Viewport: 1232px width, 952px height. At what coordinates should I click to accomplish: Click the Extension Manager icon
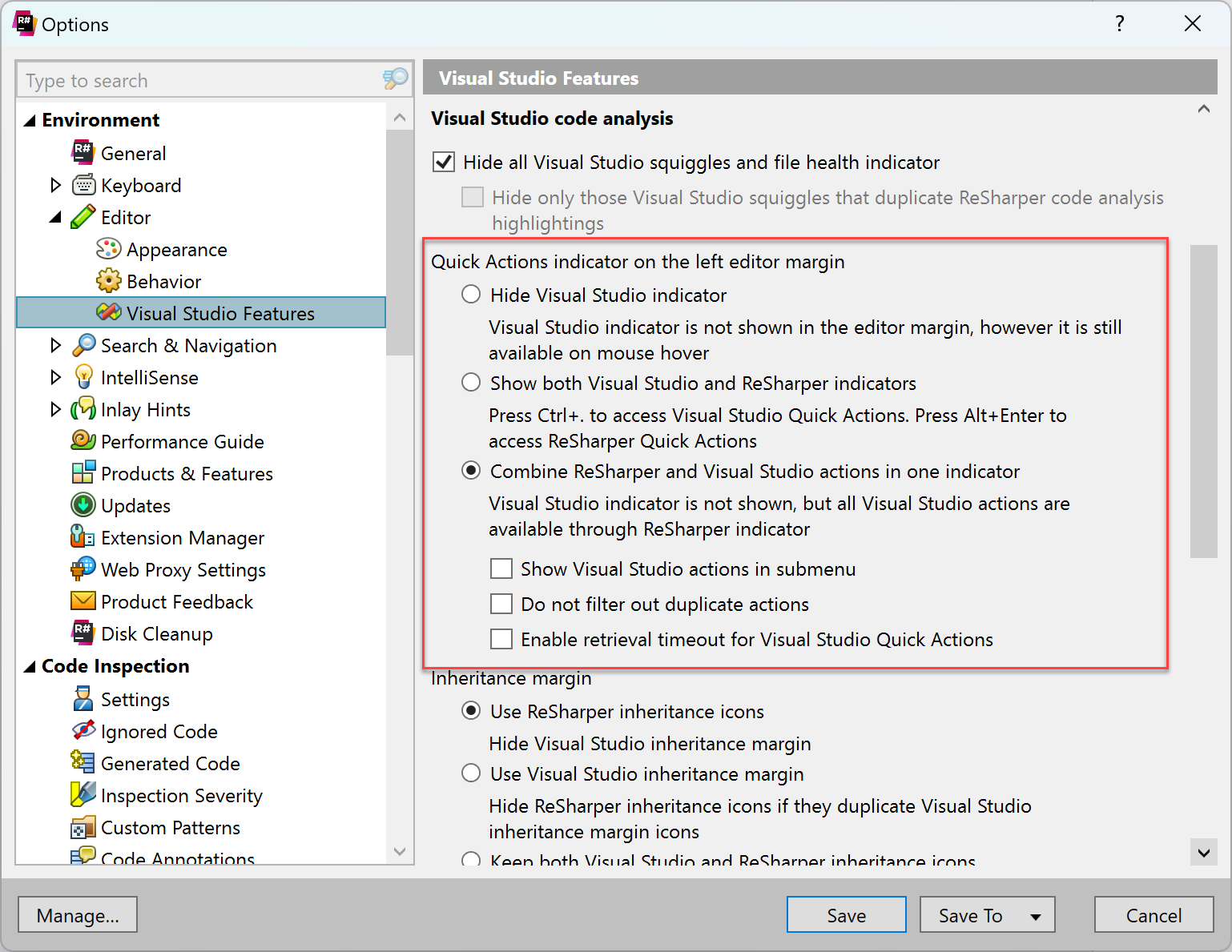(x=83, y=537)
